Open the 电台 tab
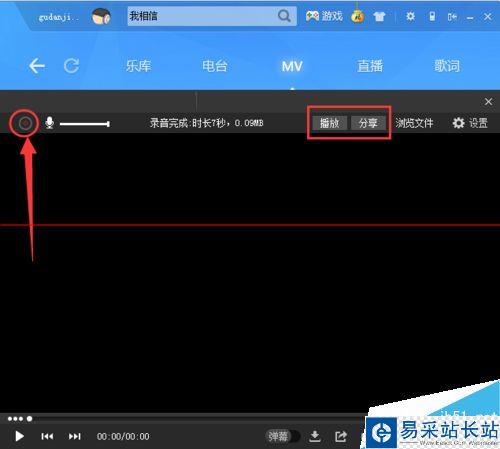The image size is (500, 449). tap(215, 66)
